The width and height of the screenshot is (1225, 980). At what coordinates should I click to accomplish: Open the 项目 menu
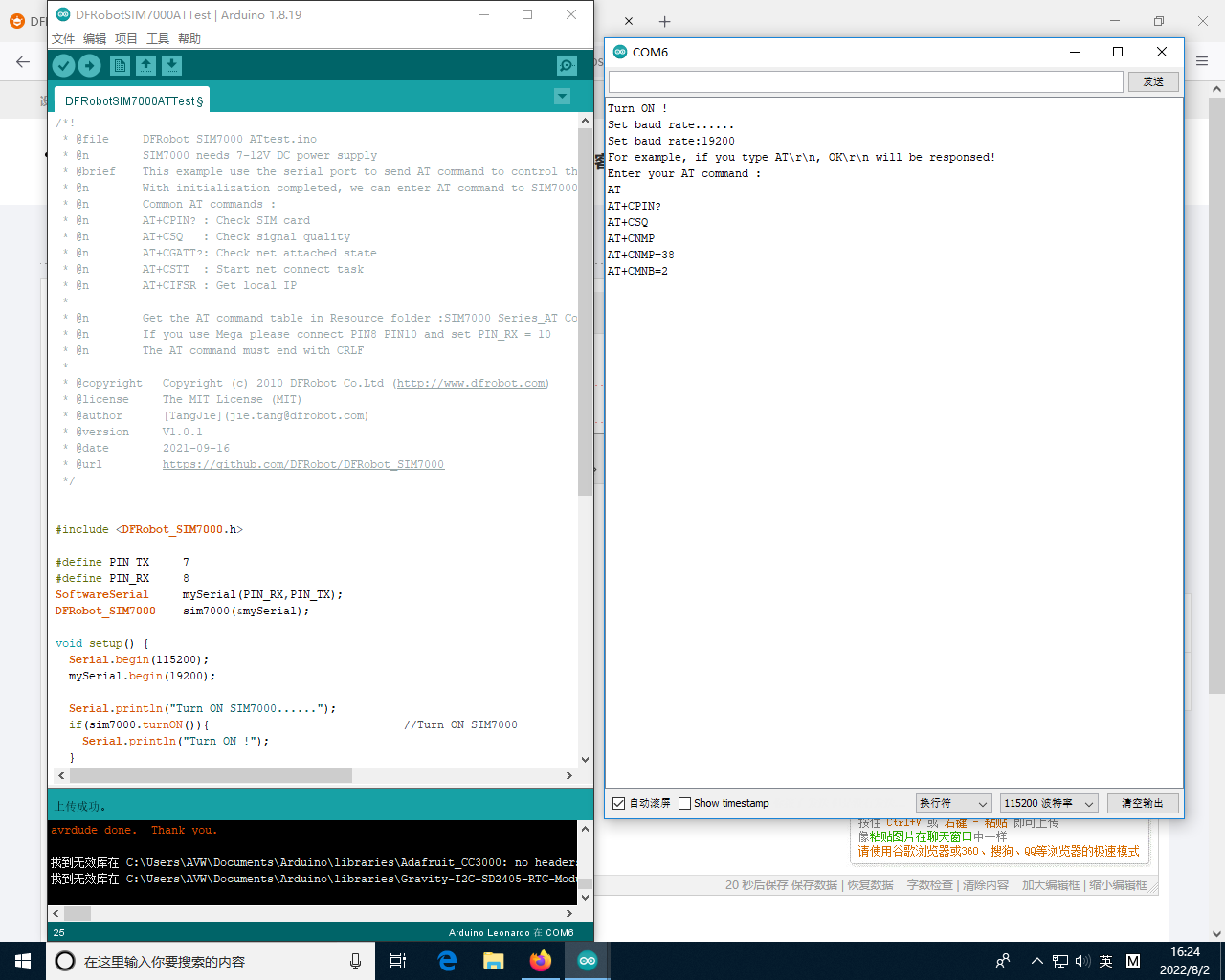coord(126,38)
